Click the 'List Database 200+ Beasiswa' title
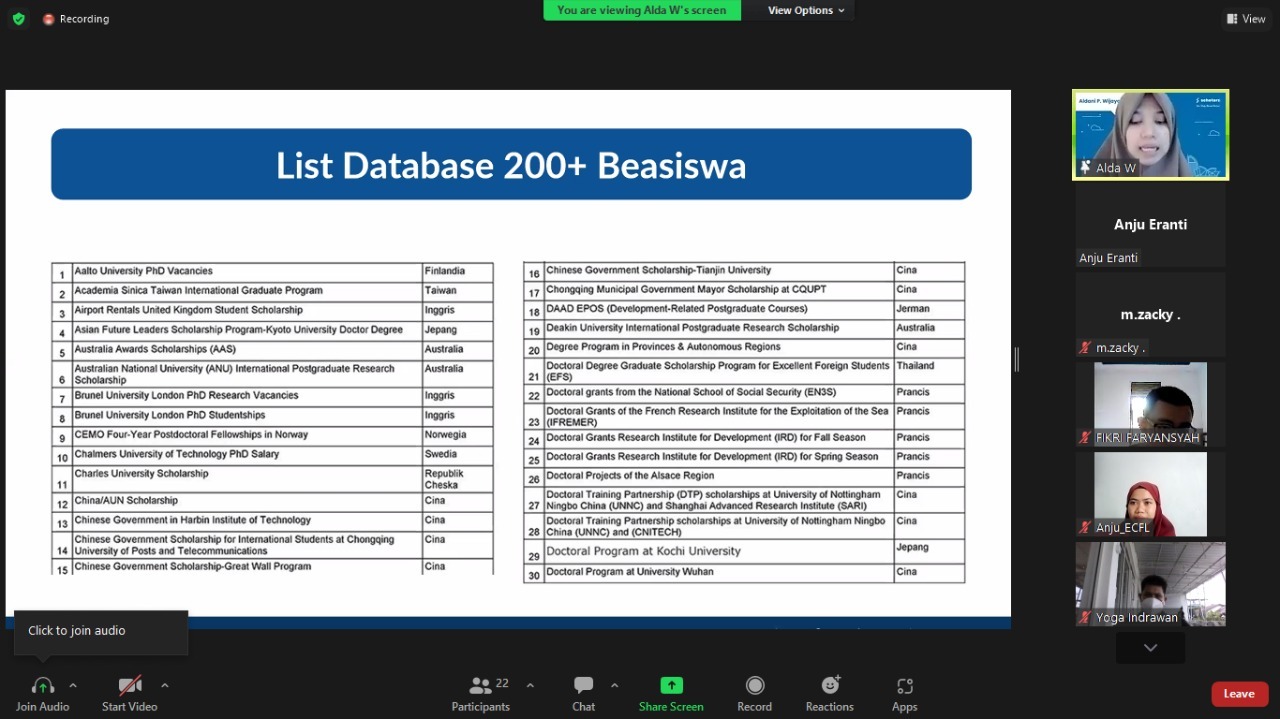This screenshot has height=719, width=1280. coord(511,165)
